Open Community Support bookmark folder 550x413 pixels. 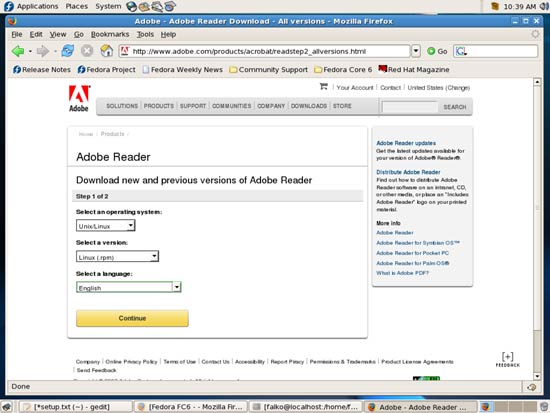click(x=268, y=69)
